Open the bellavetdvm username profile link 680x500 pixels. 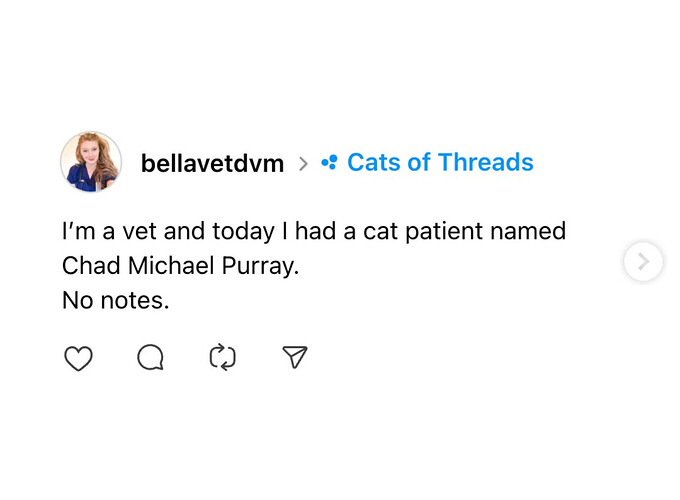tap(212, 163)
